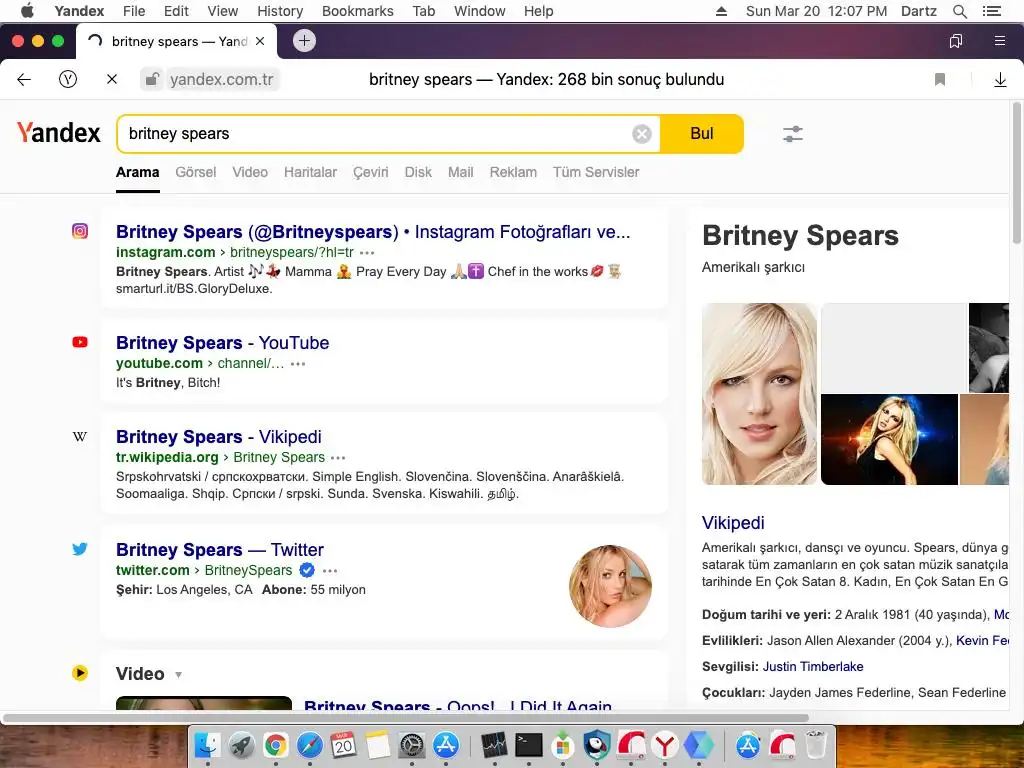Screen dimensions: 1024x768
Task: Expand the Video section dropdown arrow
Action: [178, 675]
